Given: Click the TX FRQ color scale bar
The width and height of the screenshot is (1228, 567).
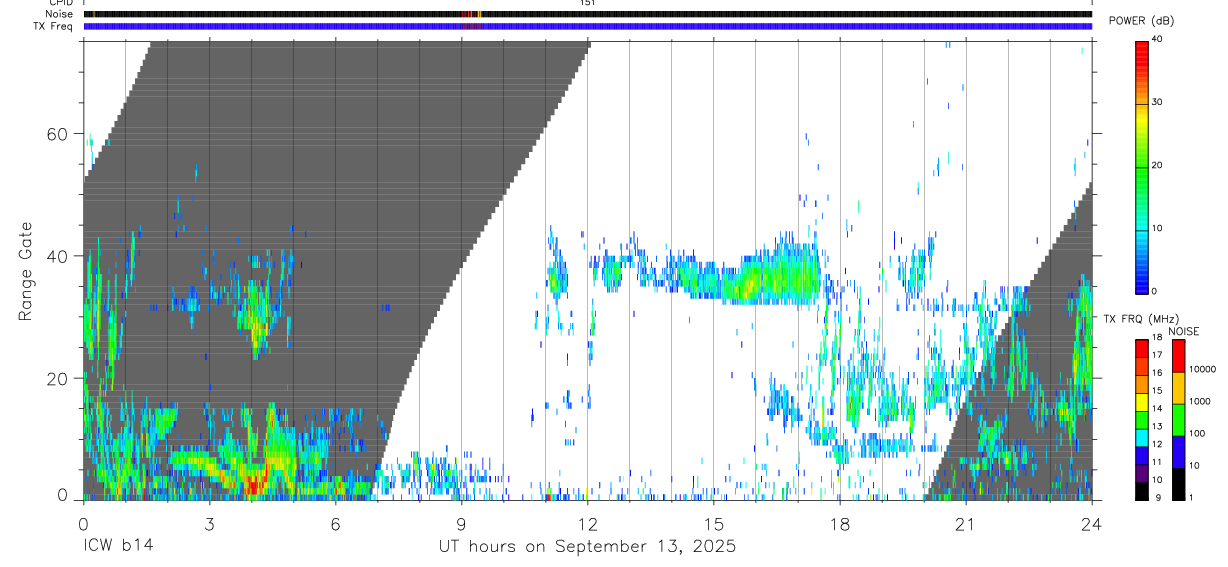Looking at the screenshot, I should (x=1141, y=419).
